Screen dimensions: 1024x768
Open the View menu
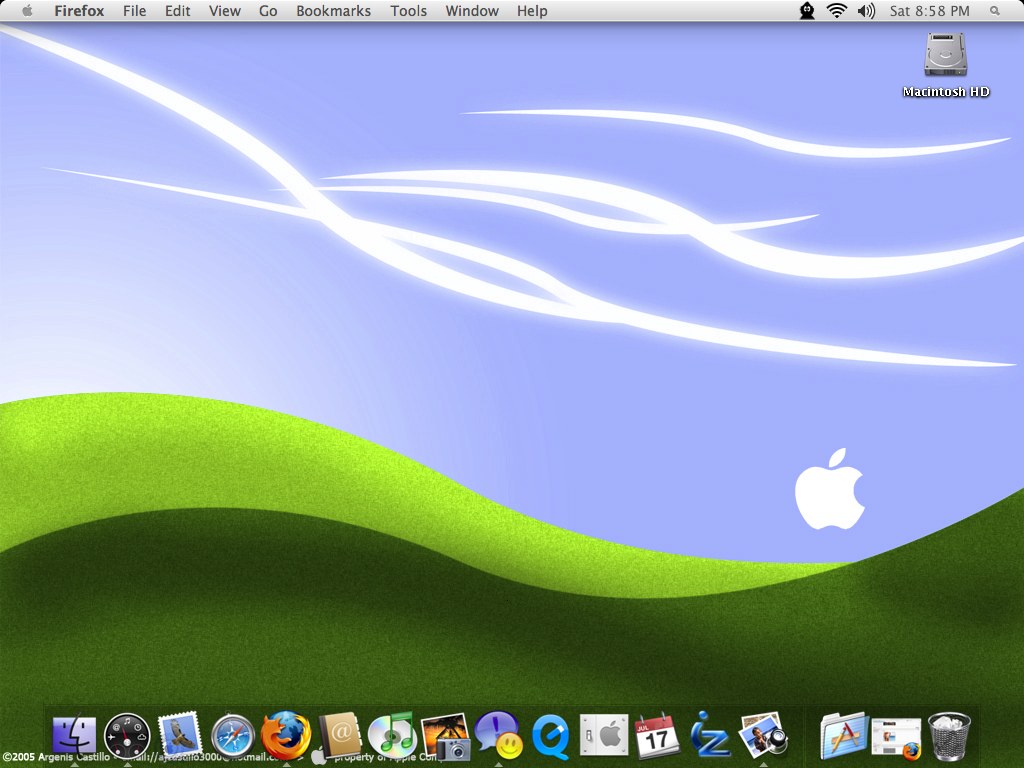coord(225,10)
